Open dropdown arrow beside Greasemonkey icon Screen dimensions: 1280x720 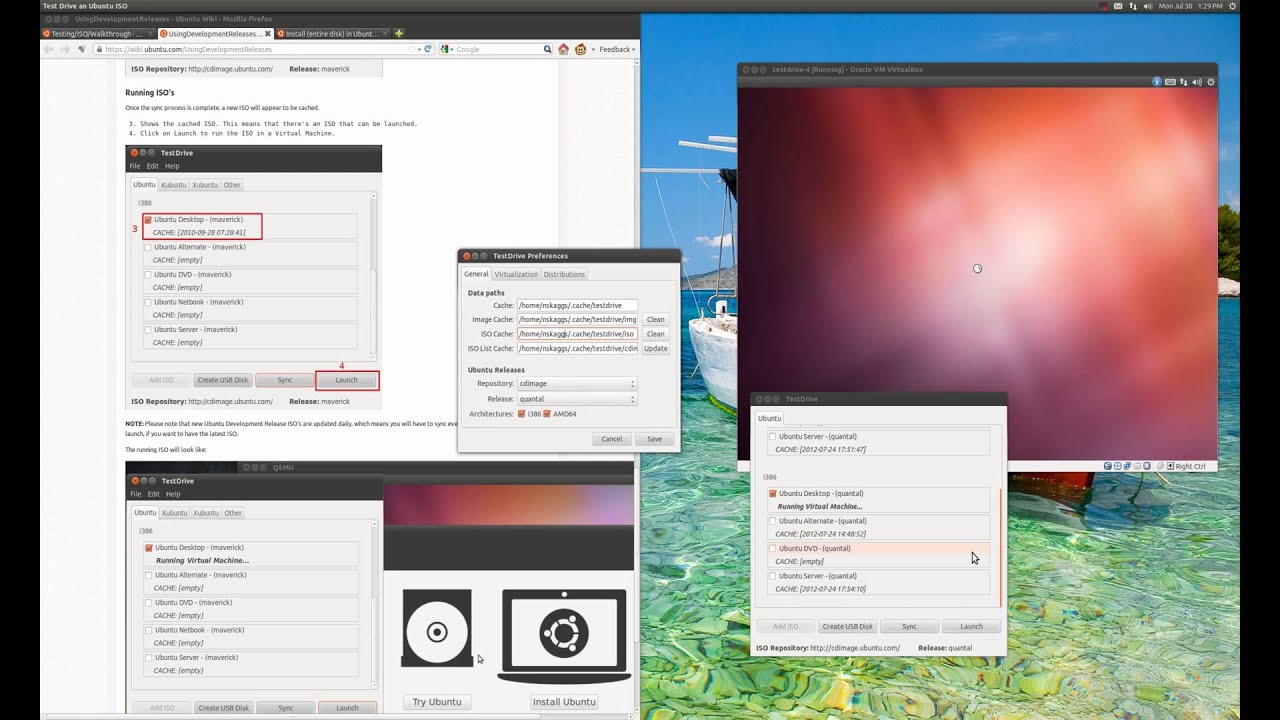(592, 49)
